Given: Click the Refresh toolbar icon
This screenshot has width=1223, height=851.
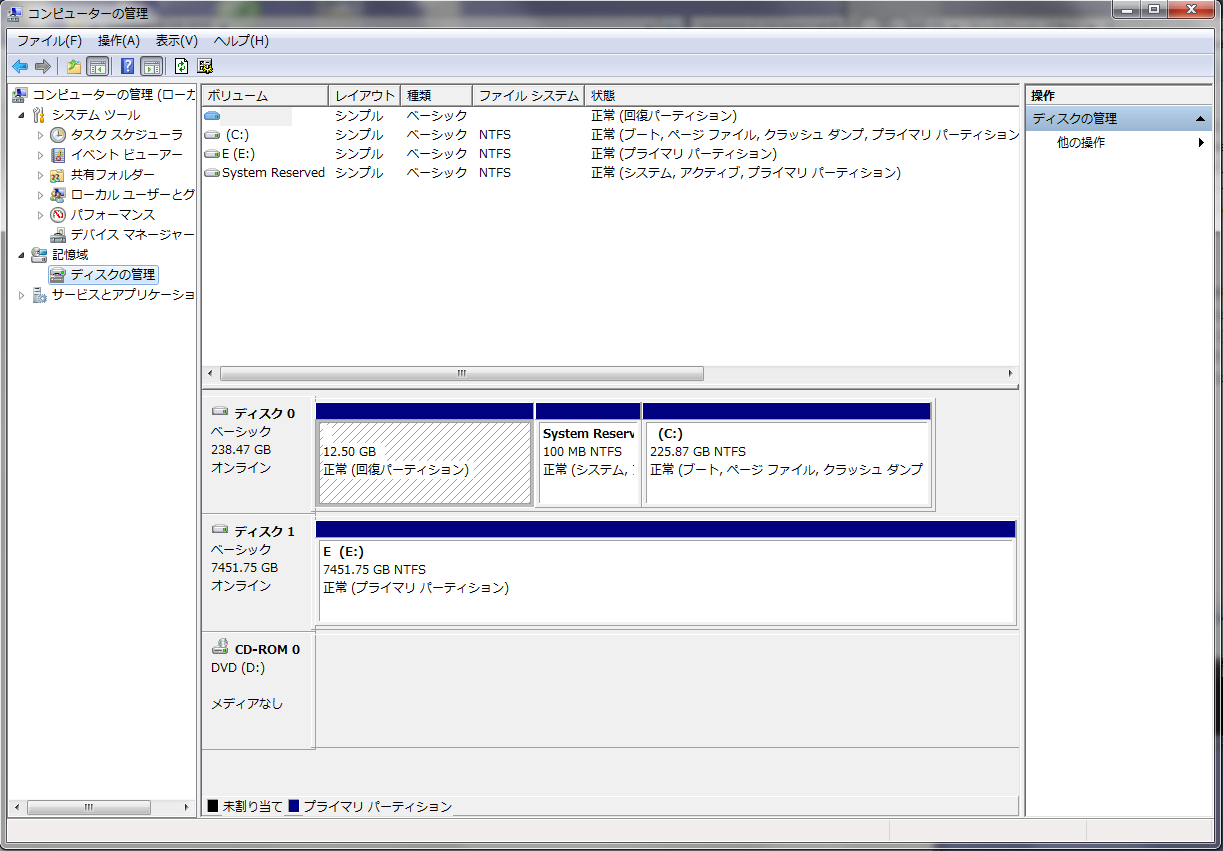Looking at the screenshot, I should (x=181, y=67).
